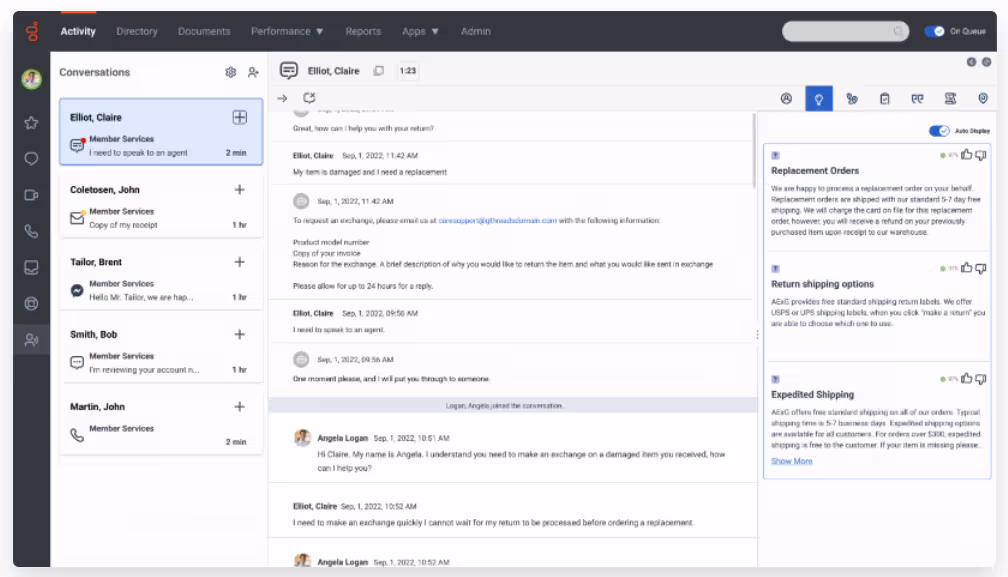The image size is (1008, 577).
Task: Toggle the On Queue switch
Action: click(934, 31)
